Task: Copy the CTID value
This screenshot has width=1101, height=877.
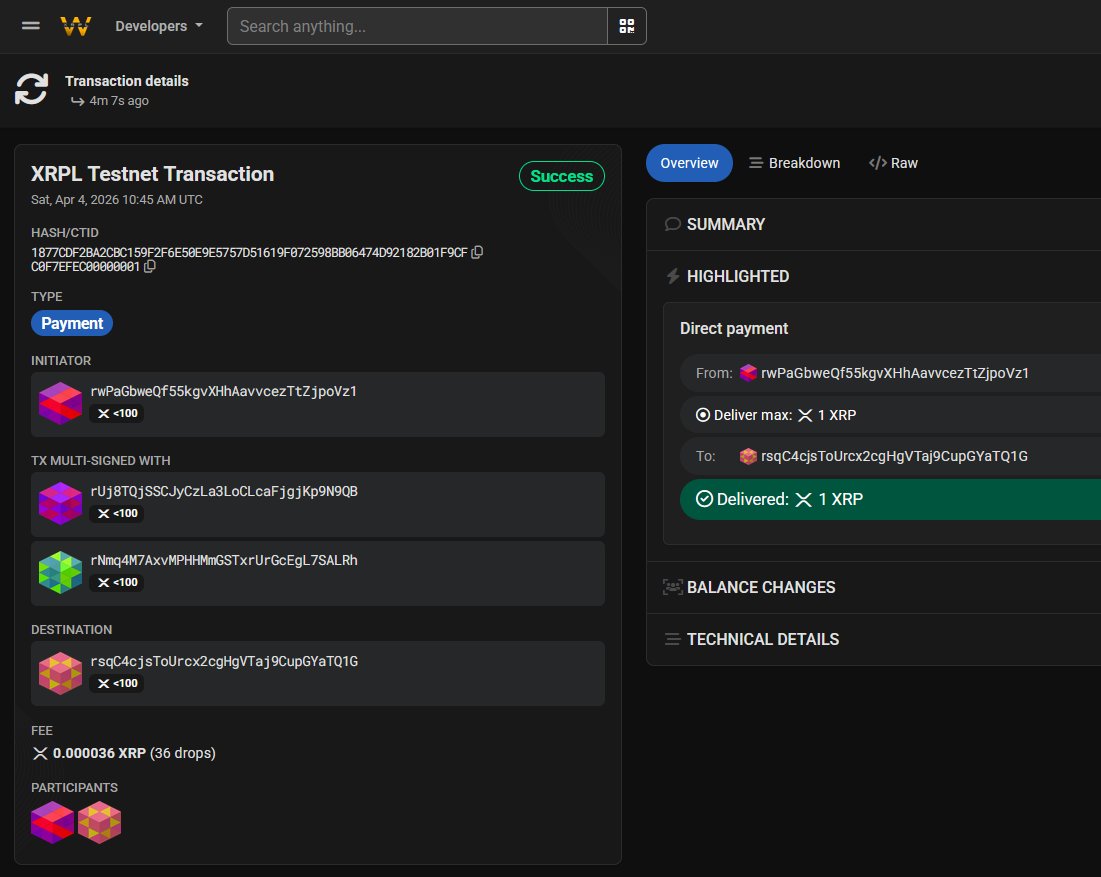Action: [x=150, y=267]
